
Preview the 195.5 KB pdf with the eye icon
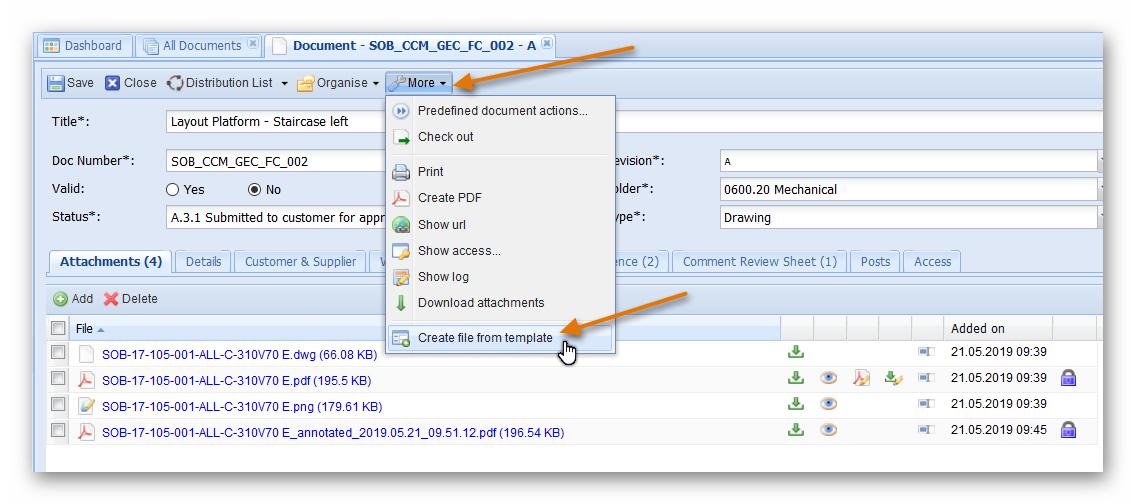coord(829,377)
